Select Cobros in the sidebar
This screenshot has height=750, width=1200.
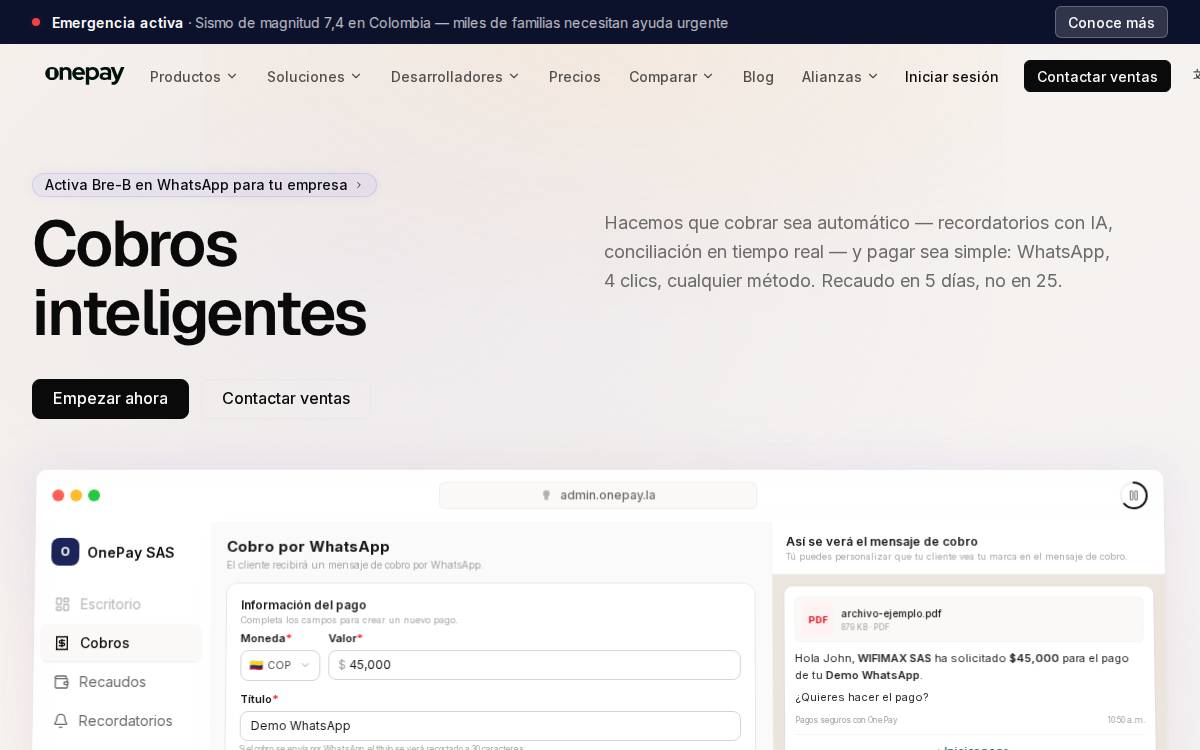point(121,643)
